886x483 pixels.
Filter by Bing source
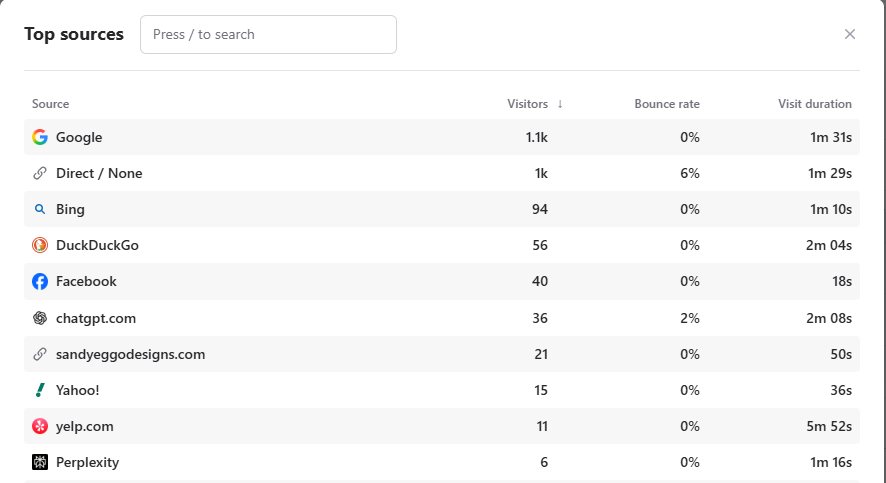70,210
